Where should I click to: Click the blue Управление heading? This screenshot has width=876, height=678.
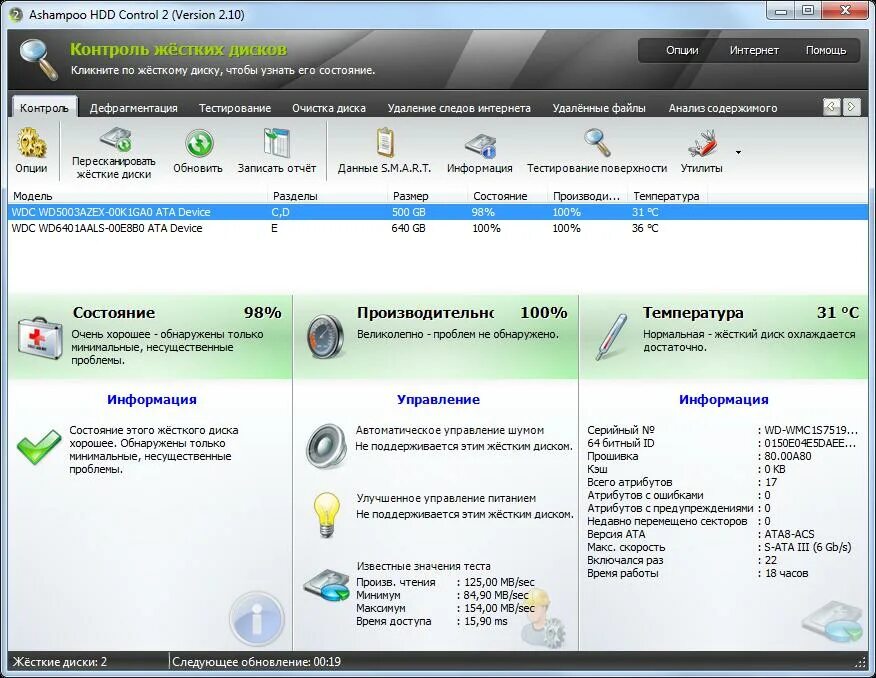(x=438, y=399)
